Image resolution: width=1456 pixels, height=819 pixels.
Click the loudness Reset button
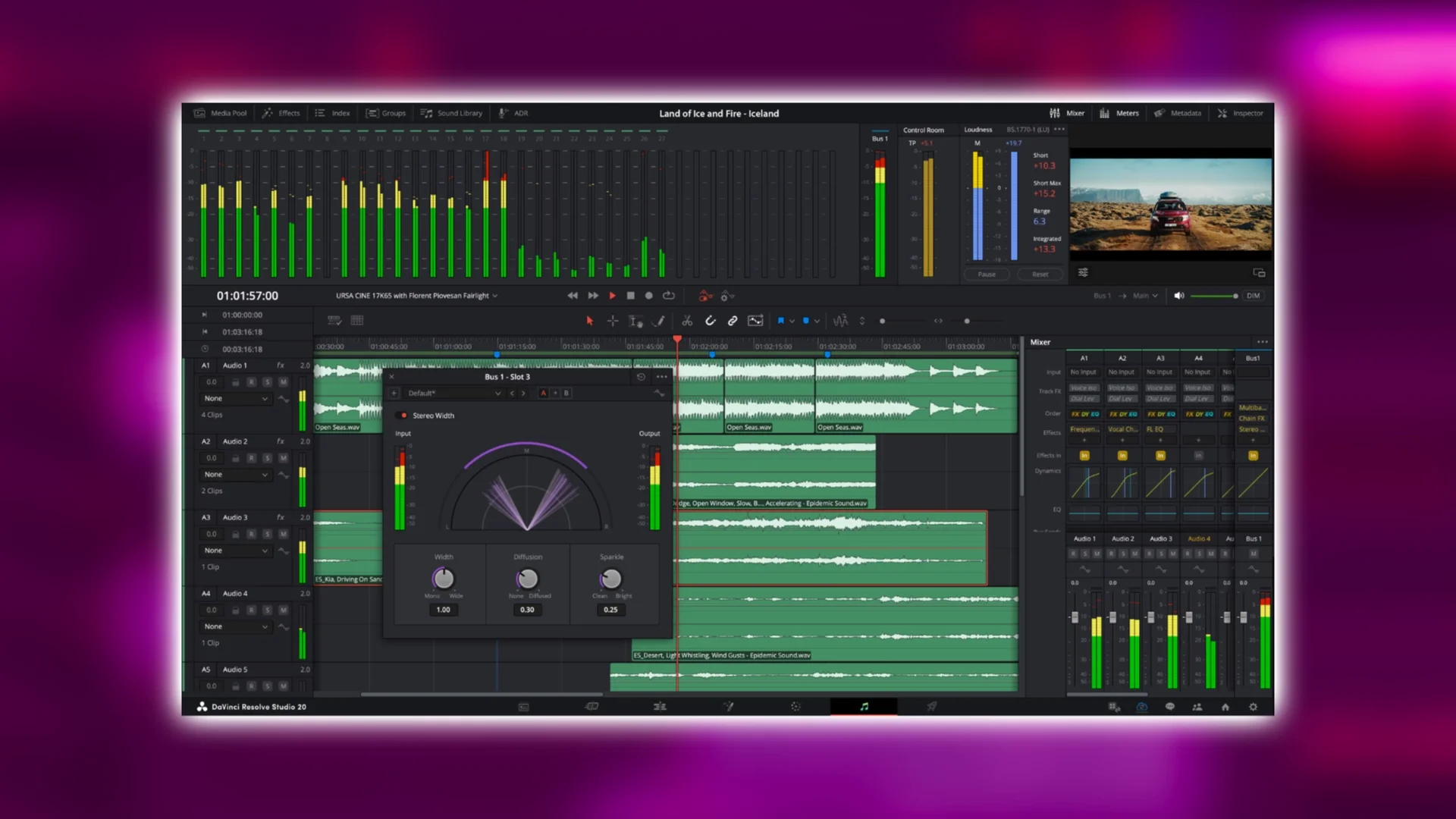click(1040, 275)
